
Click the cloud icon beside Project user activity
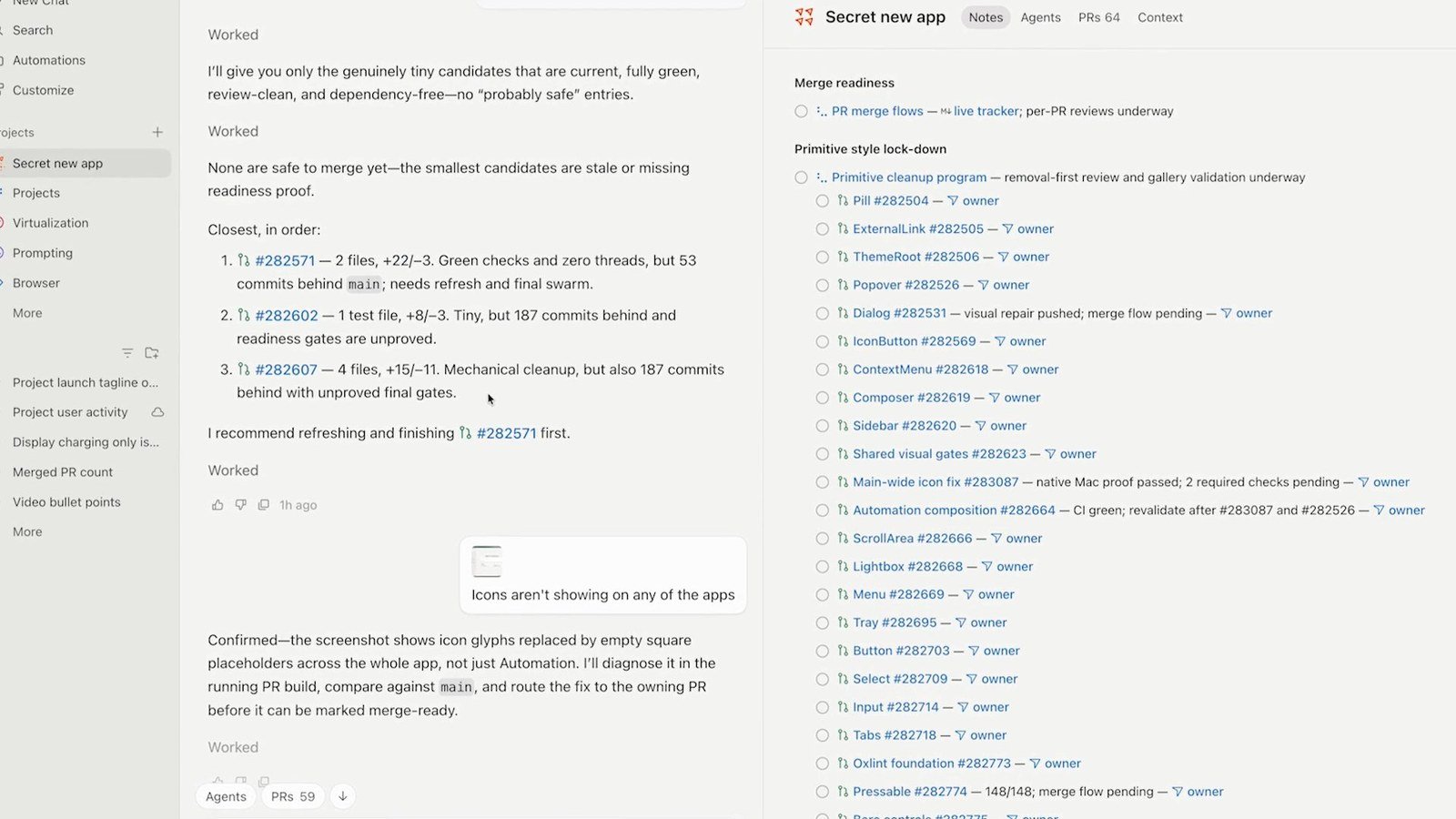coord(157,412)
